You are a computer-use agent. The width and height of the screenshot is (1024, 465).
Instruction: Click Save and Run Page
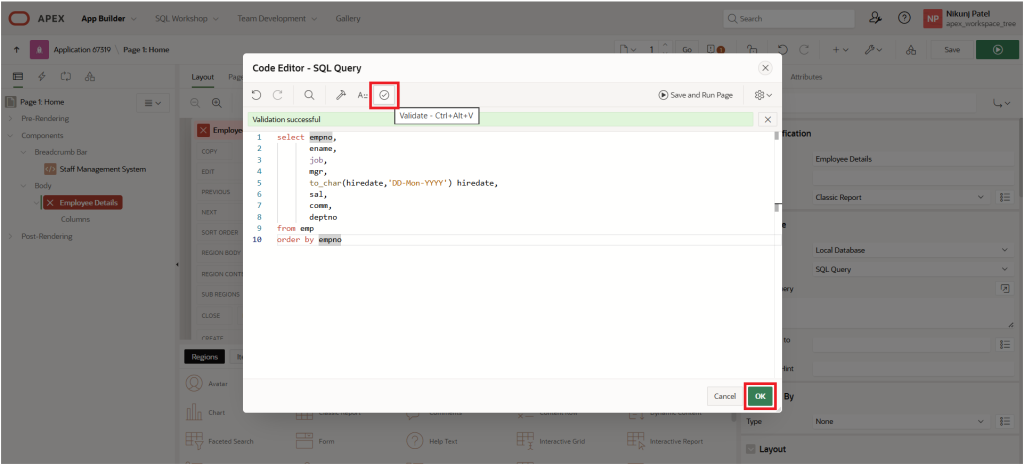pyautogui.click(x=696, y=95)
